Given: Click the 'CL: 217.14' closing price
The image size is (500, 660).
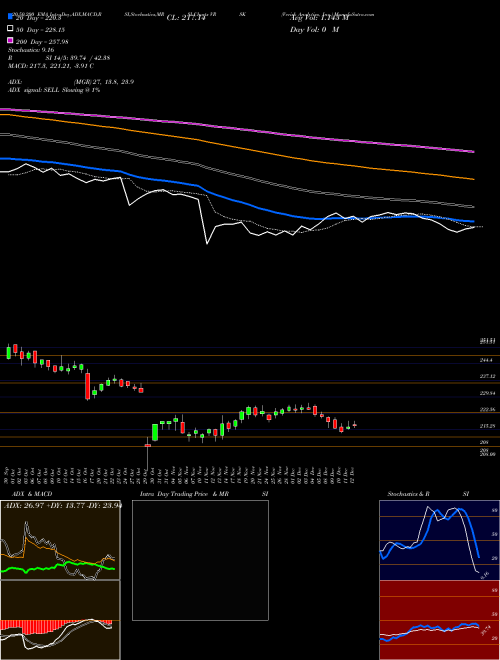Looking at the screenshot, I should click(x=186, y=18).
